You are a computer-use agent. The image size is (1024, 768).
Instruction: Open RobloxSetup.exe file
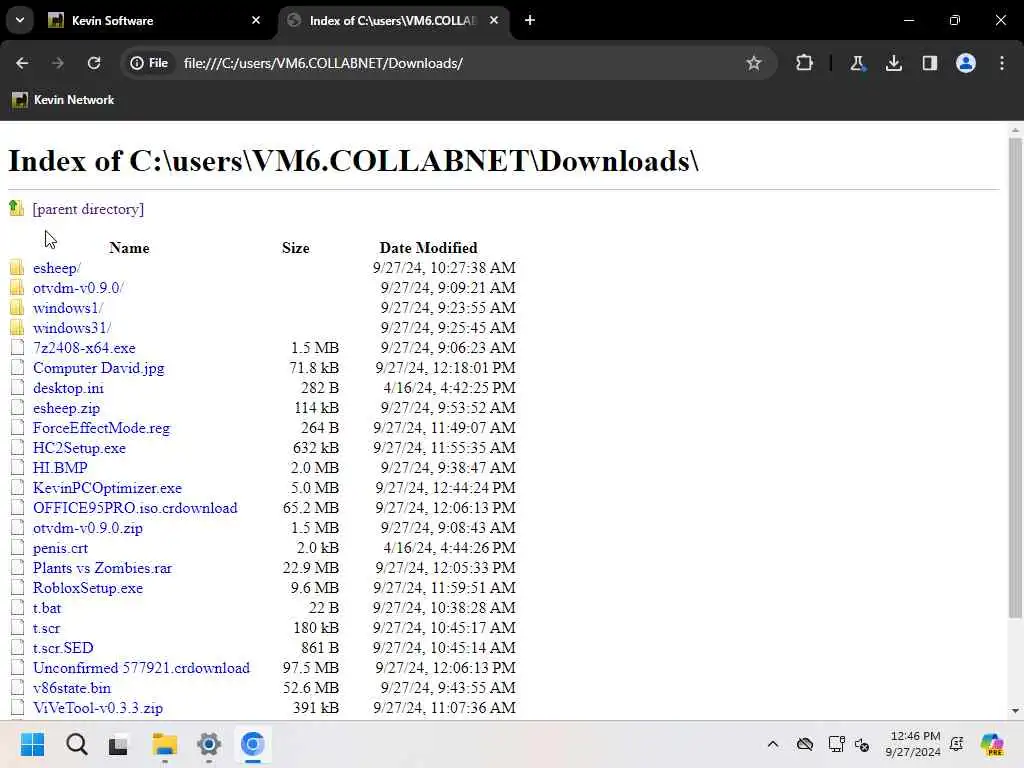click(88, 588)
